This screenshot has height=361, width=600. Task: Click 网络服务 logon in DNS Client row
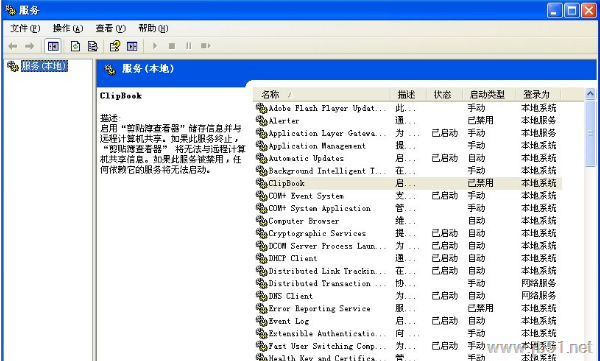click(x=539, y=296)
